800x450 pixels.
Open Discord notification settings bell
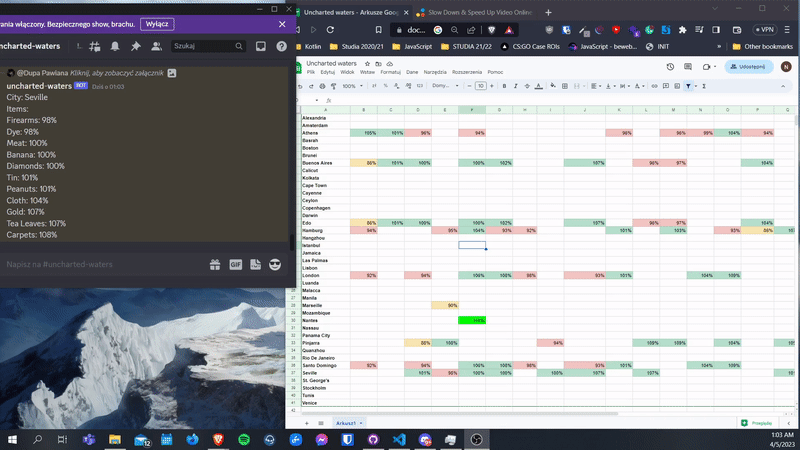[x=115, y=46]
